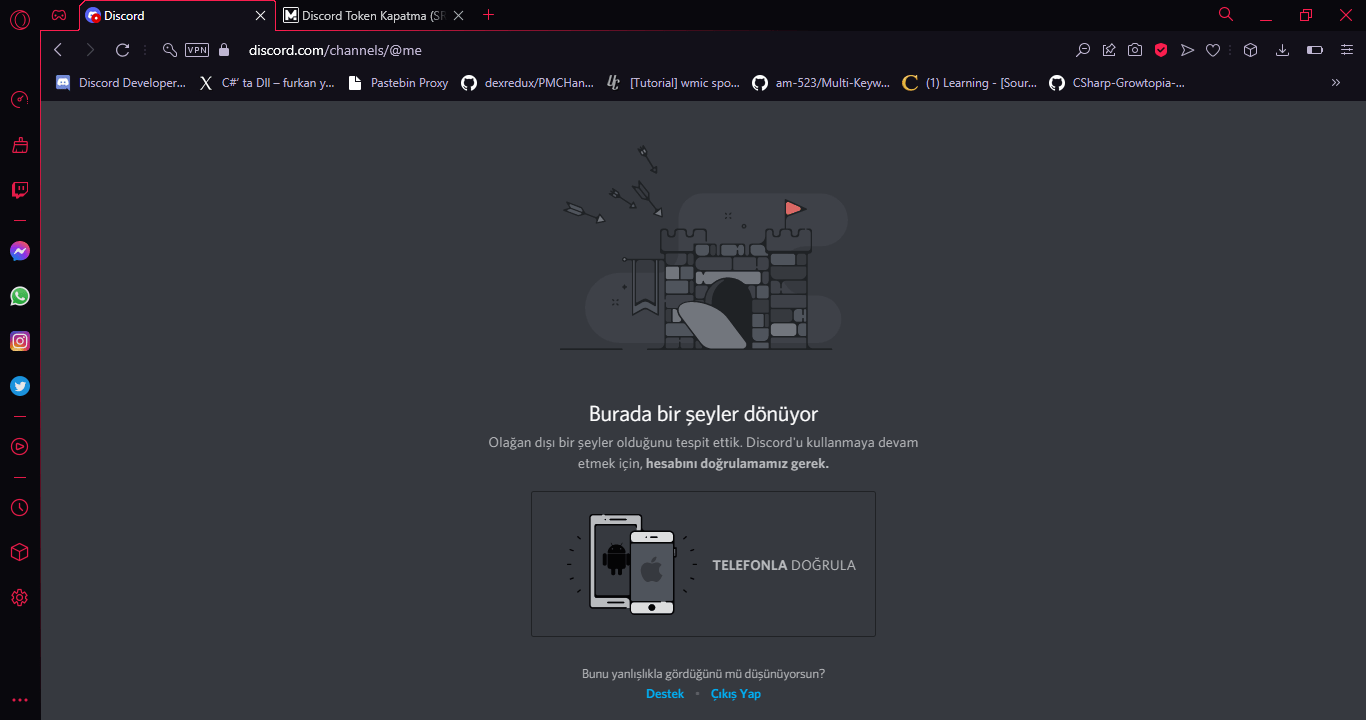This screenshot has height=720, width=1366.
Task: Close the Discord Token Kapatma tab
Action: point(458,16)
